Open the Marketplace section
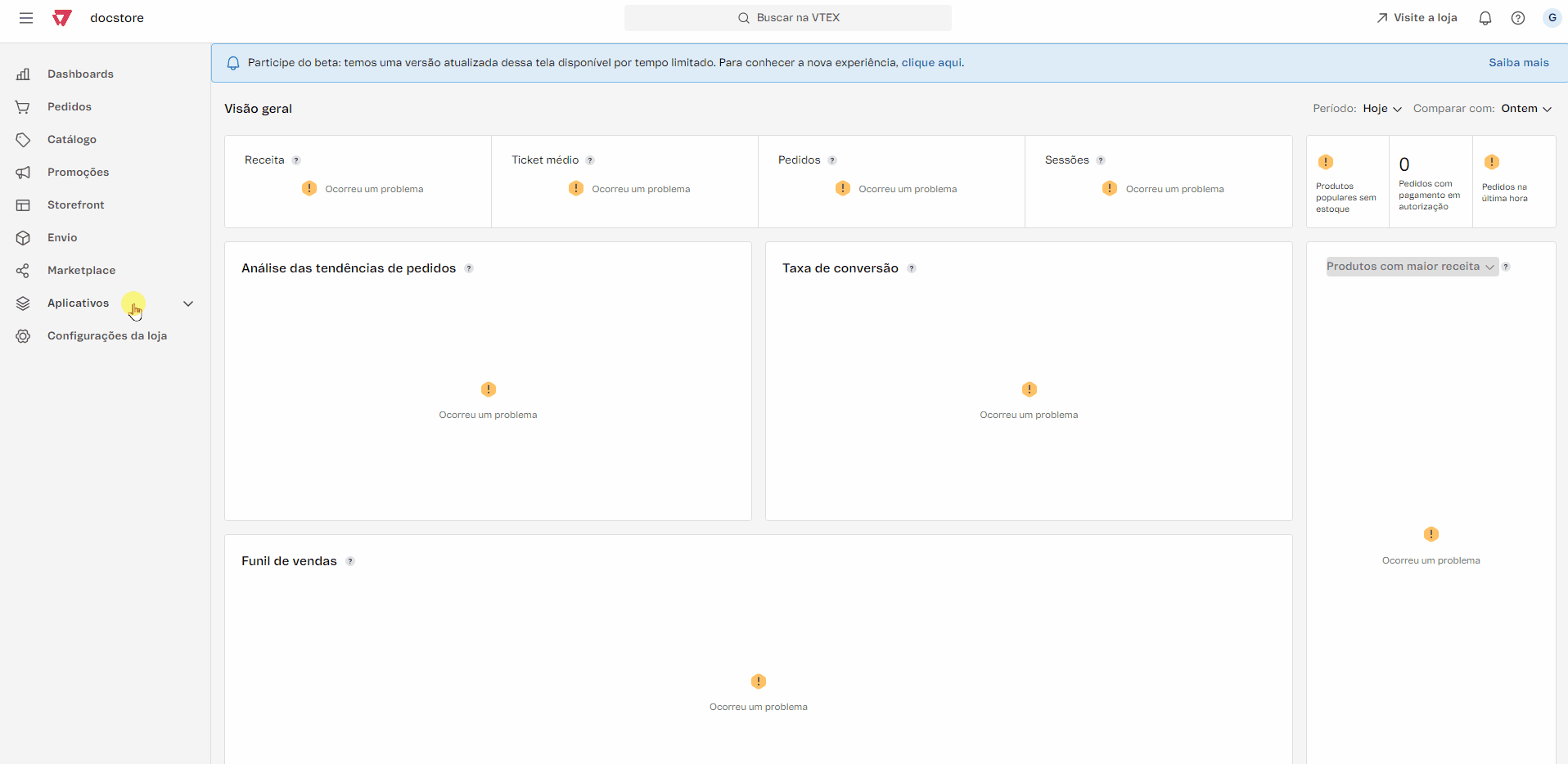 (80, 270)
